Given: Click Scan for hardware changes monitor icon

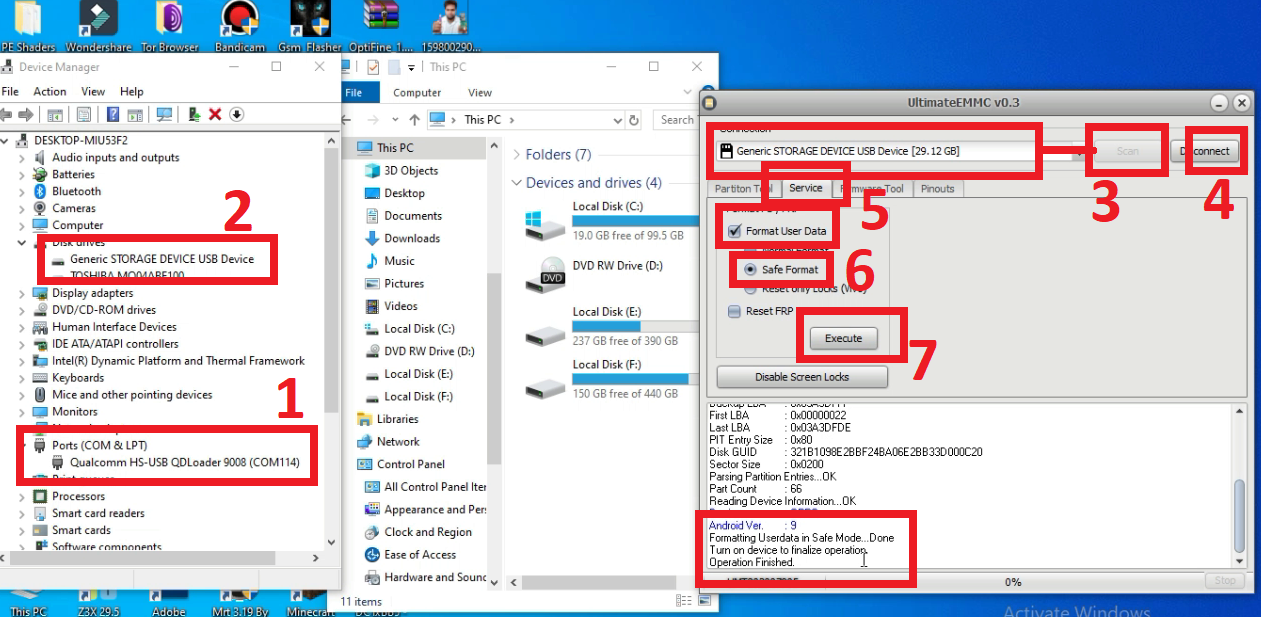Looking at the screenshot, I should (x=164, y=114).
